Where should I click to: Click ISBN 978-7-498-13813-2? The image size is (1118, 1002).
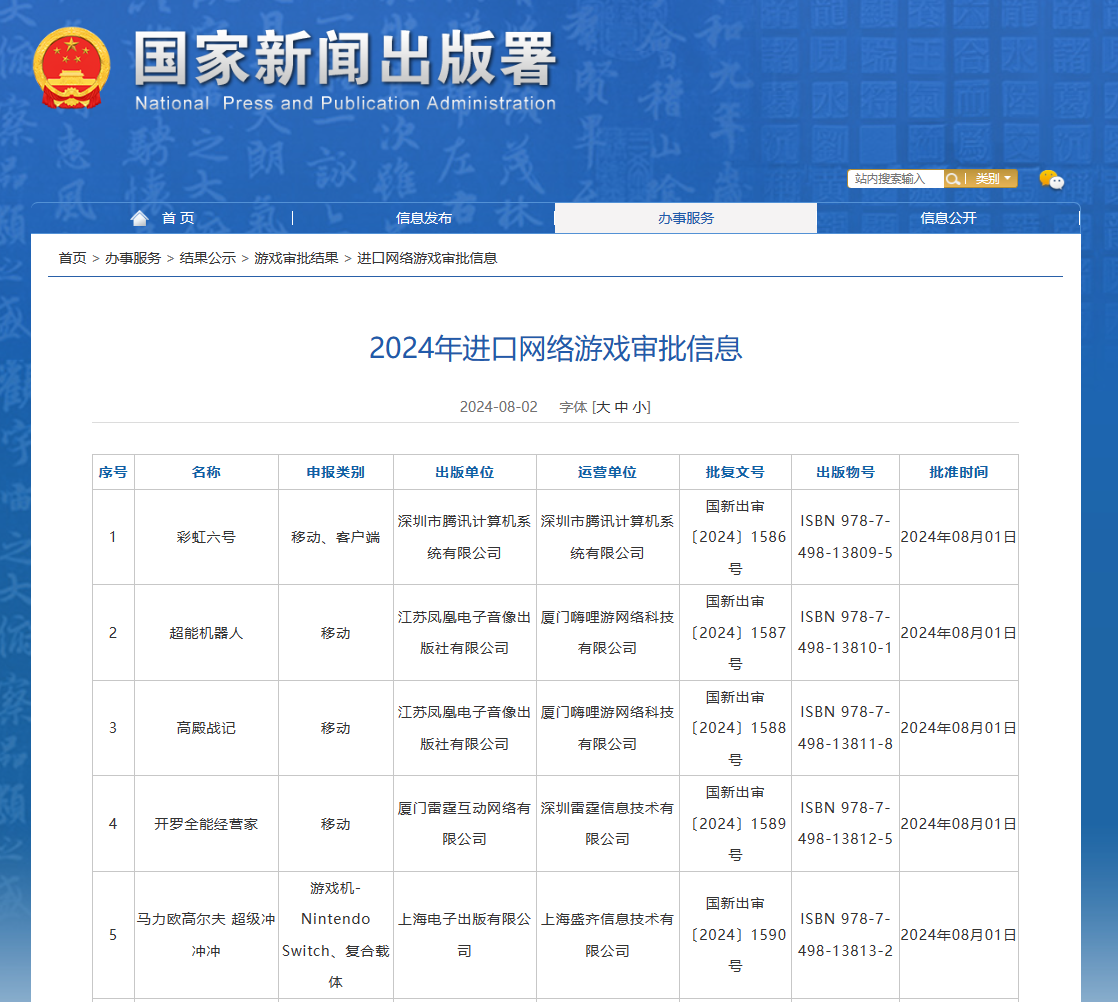(x=845, y=935)
